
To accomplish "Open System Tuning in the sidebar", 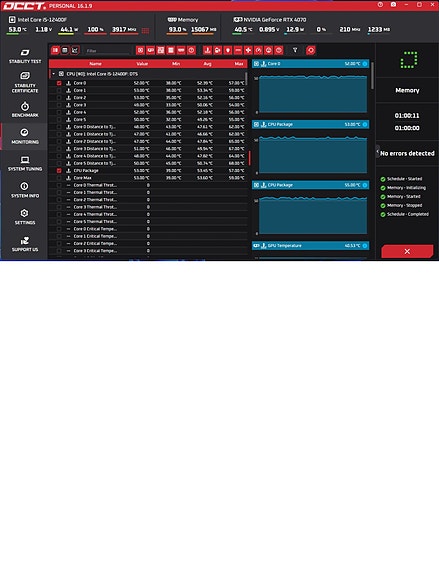I will pyautogui.click(x=25, y=163).
